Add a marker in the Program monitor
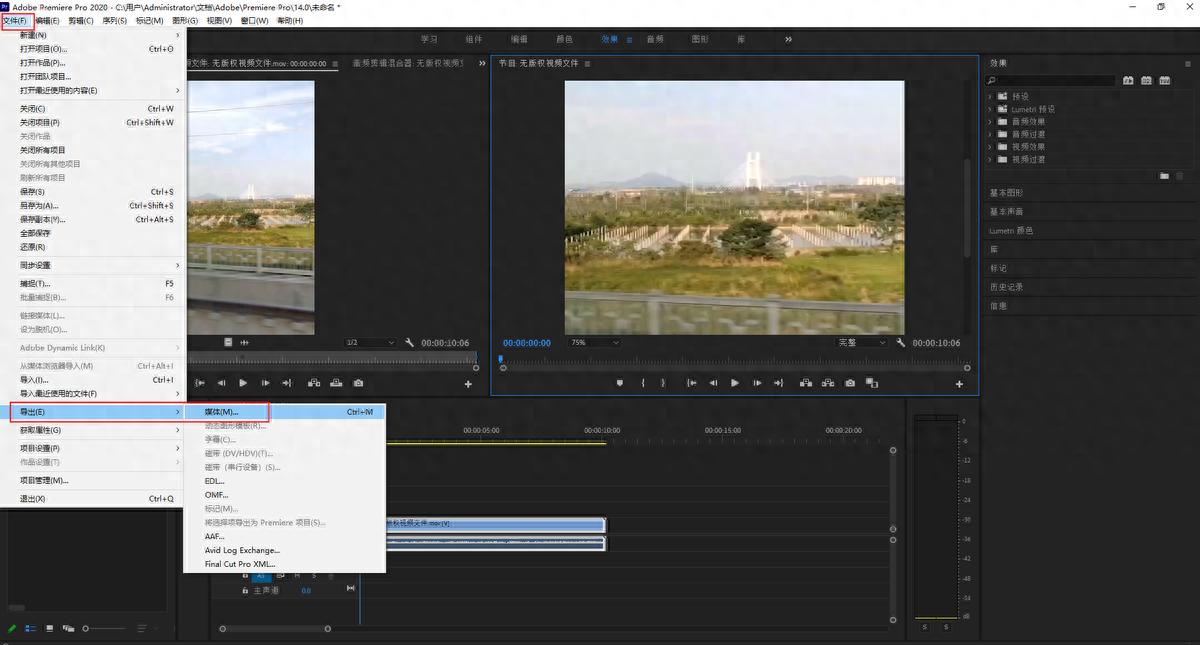This screenshot has width=1200, height=645. [x=619, y=383]
